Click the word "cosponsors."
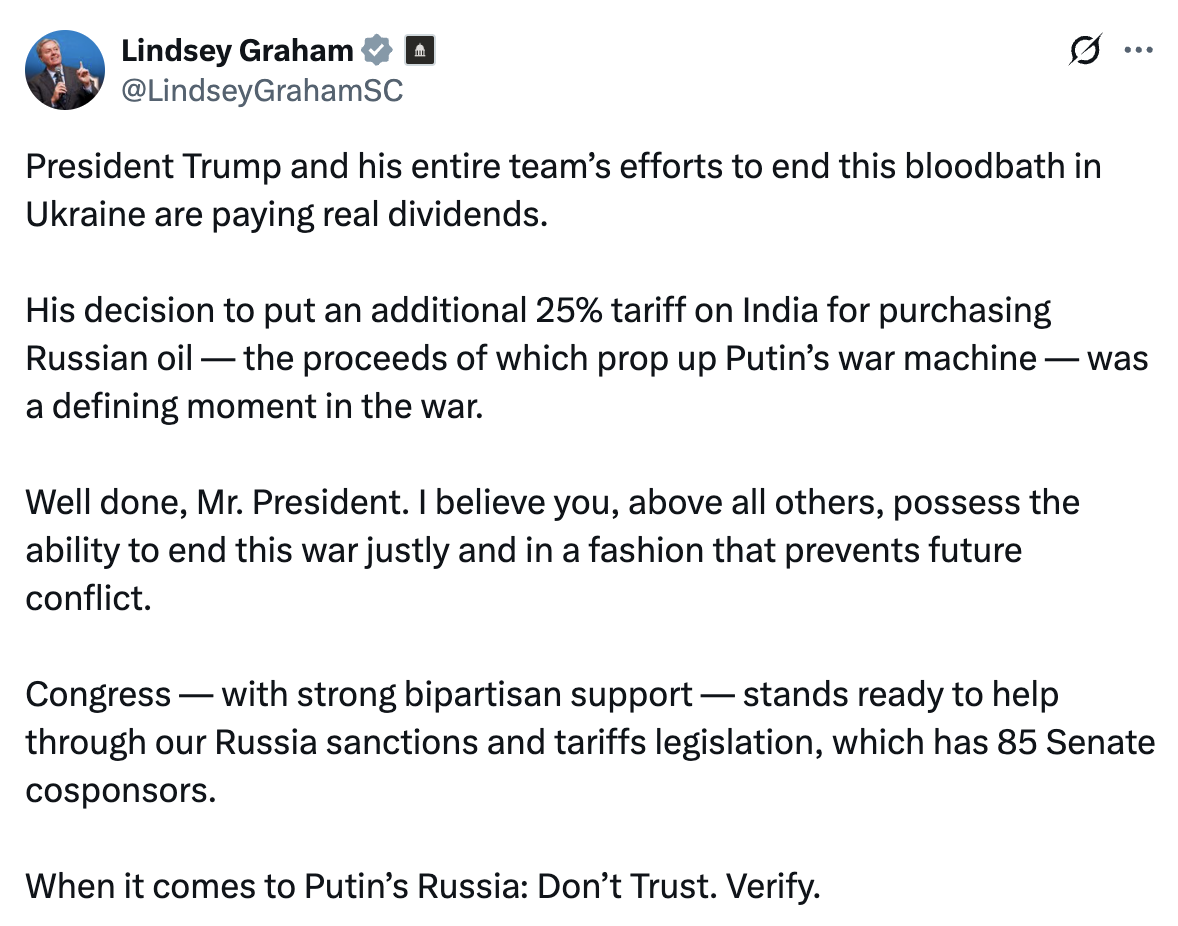The height and width of the screenshot is (926, 1178). pos(121,792)
